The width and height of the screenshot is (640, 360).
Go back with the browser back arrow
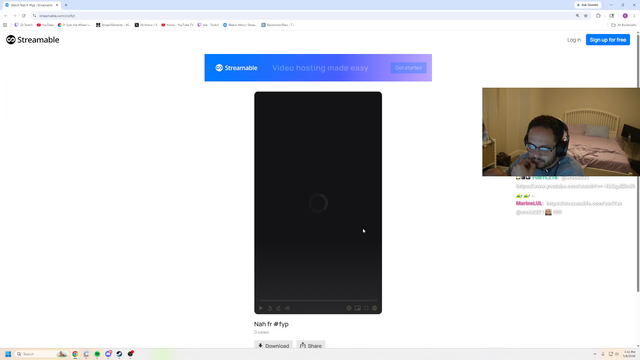click(6, 16)
